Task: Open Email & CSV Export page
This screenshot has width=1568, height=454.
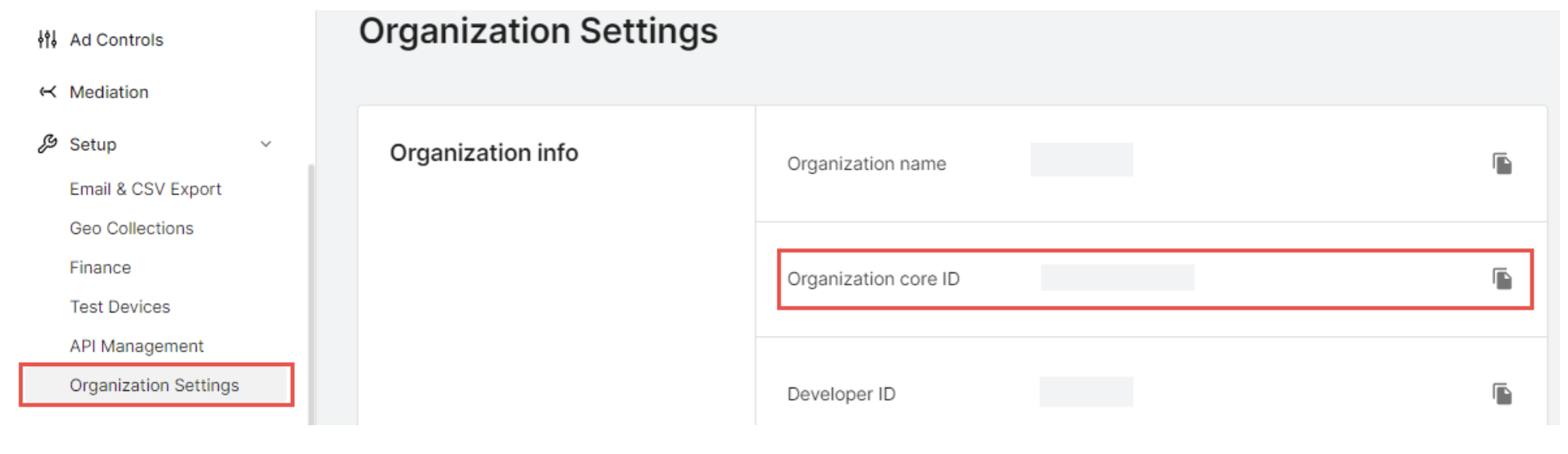Action: point(145,189)
